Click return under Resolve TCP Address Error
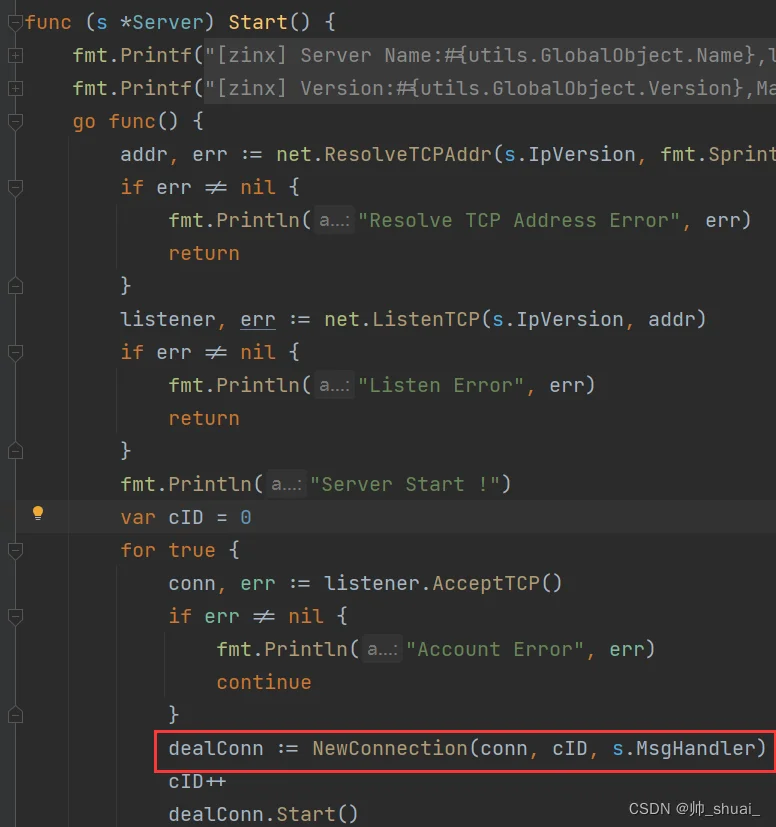The width and height of the screenshot is (776, 827). point(204,254)
